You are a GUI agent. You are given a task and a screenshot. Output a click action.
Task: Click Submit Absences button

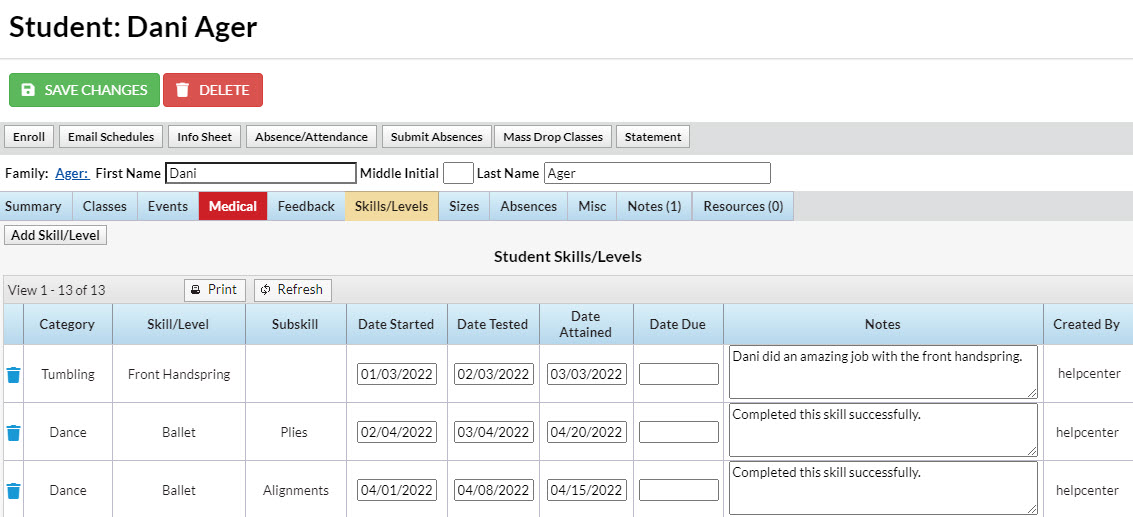pos(436,137)
